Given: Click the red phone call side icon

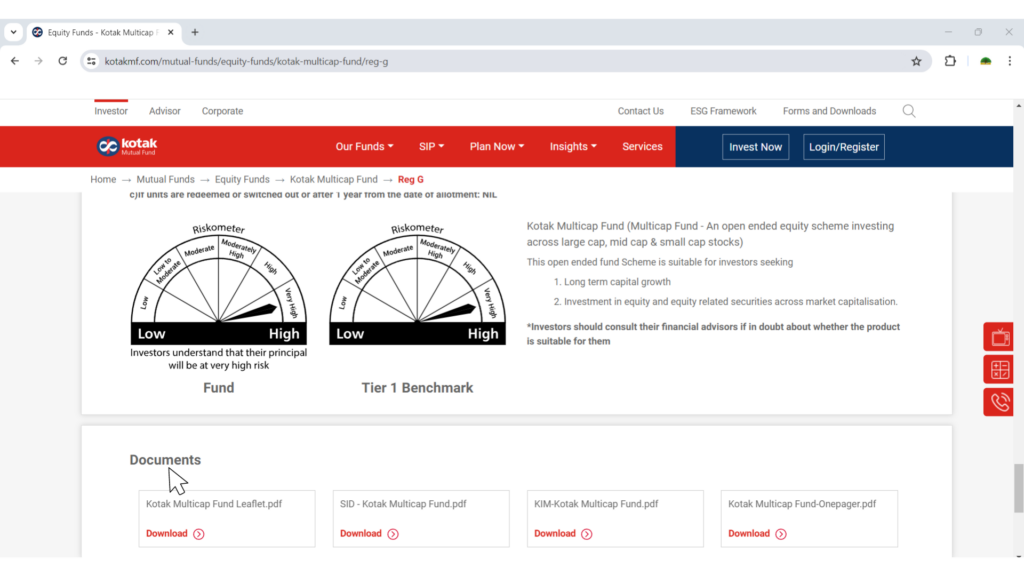Looking at the screenshot, I should pyautogui.click(x=999, y=402).
